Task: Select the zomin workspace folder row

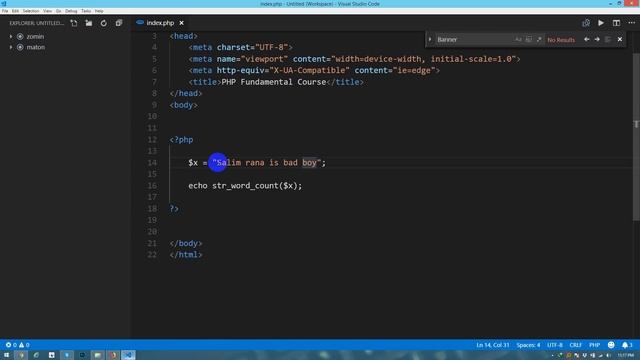Action: [x=65, y=37]
